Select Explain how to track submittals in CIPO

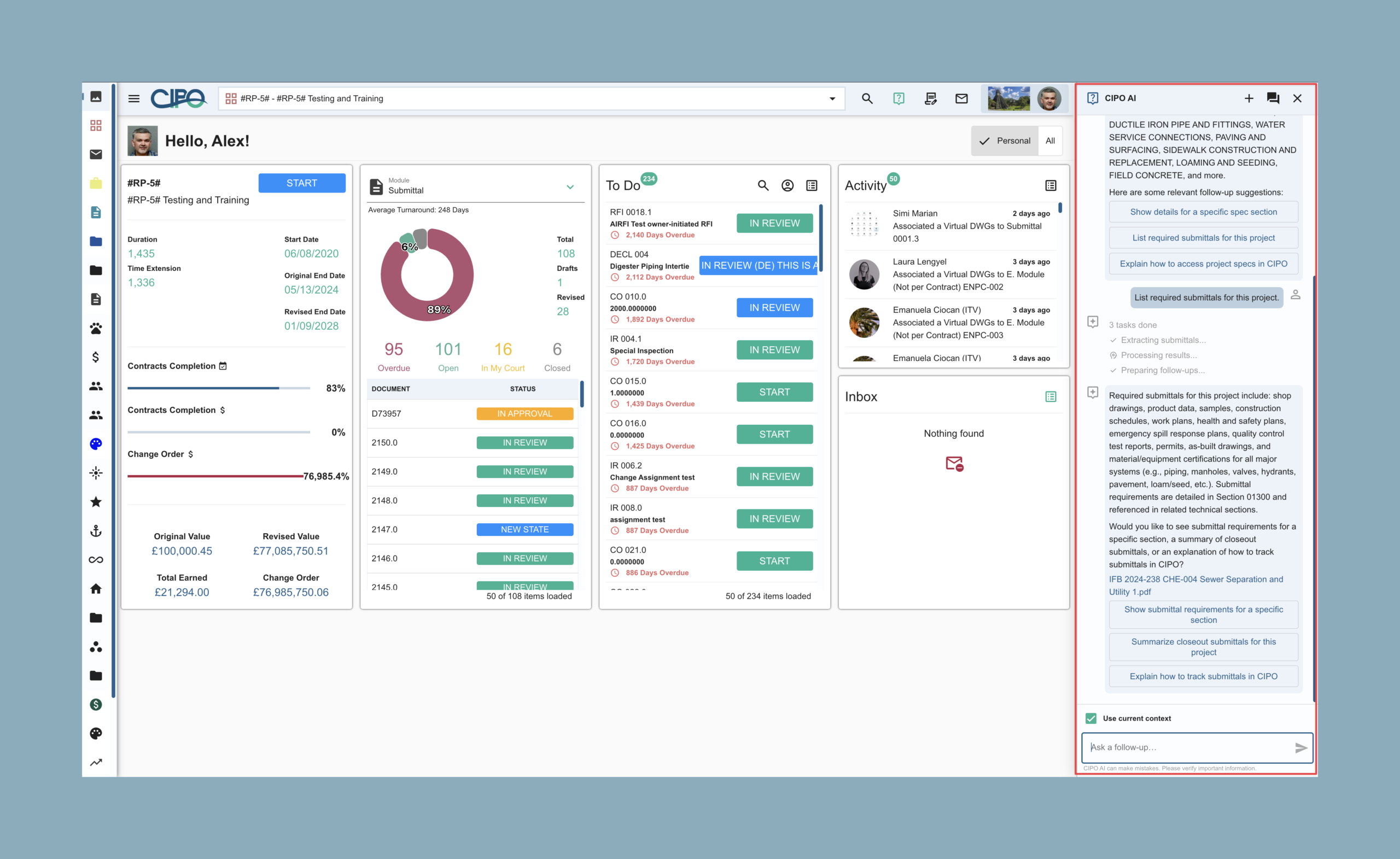(x=1204, y=676)
